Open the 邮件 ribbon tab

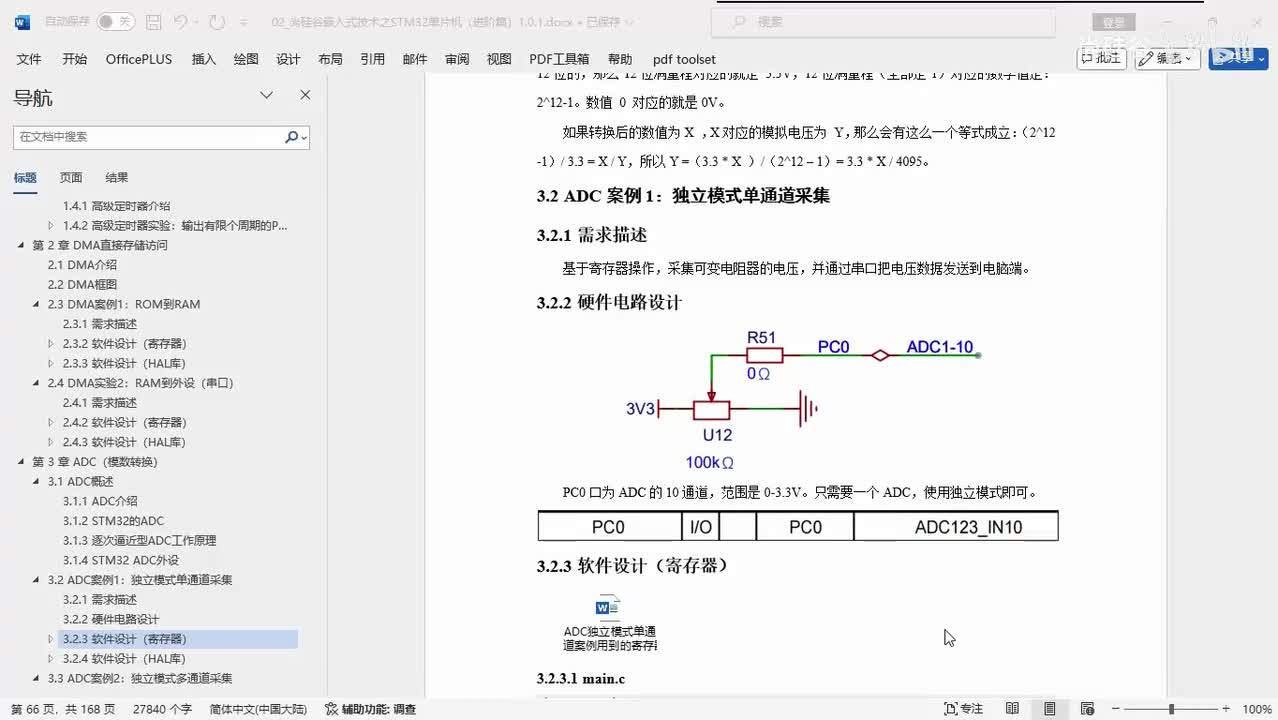coord(415,59)
